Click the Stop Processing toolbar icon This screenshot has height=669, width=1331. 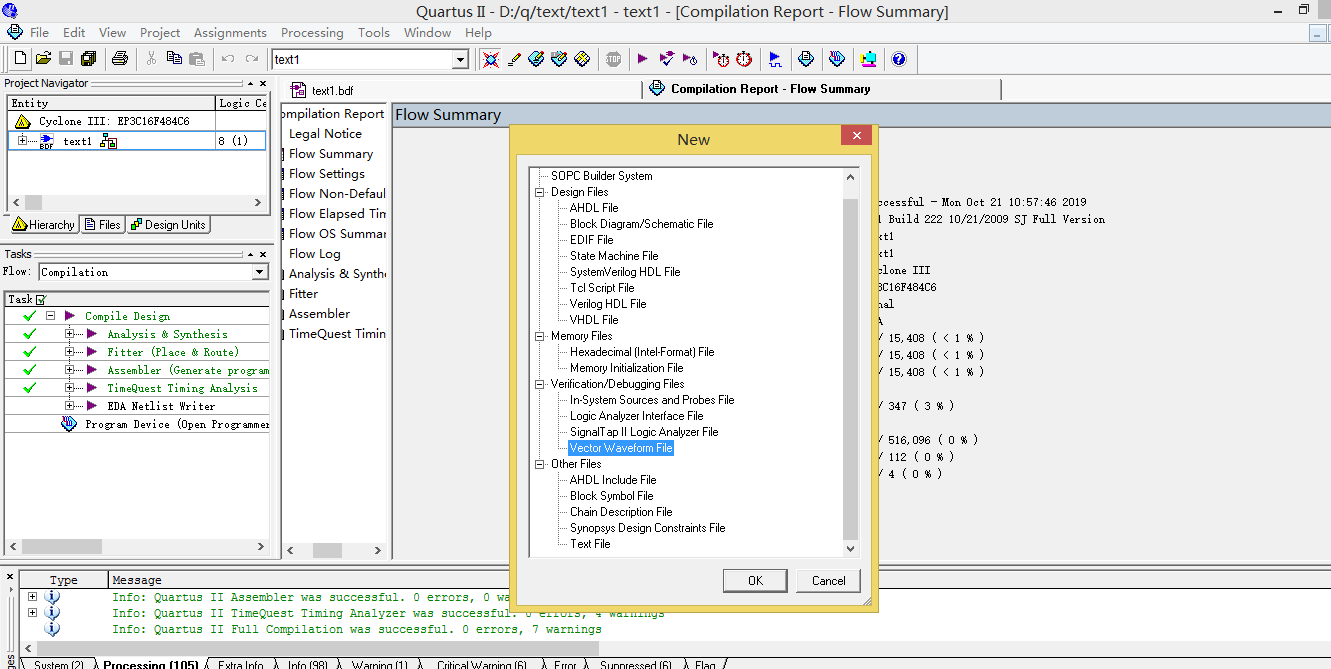(x=613, y=59)
